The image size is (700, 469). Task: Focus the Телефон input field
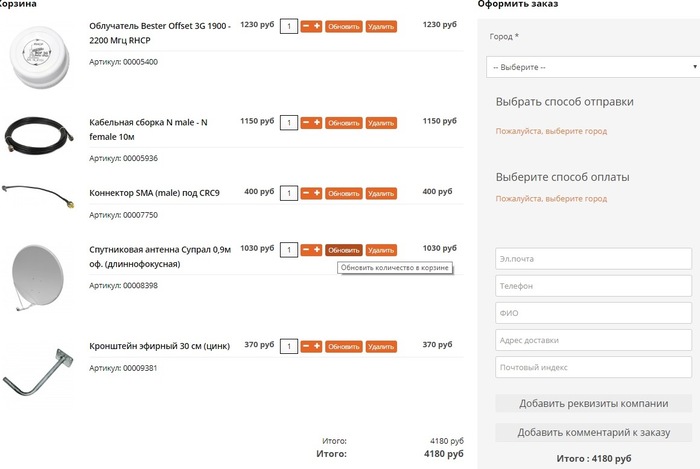click(x=594, y=286)
